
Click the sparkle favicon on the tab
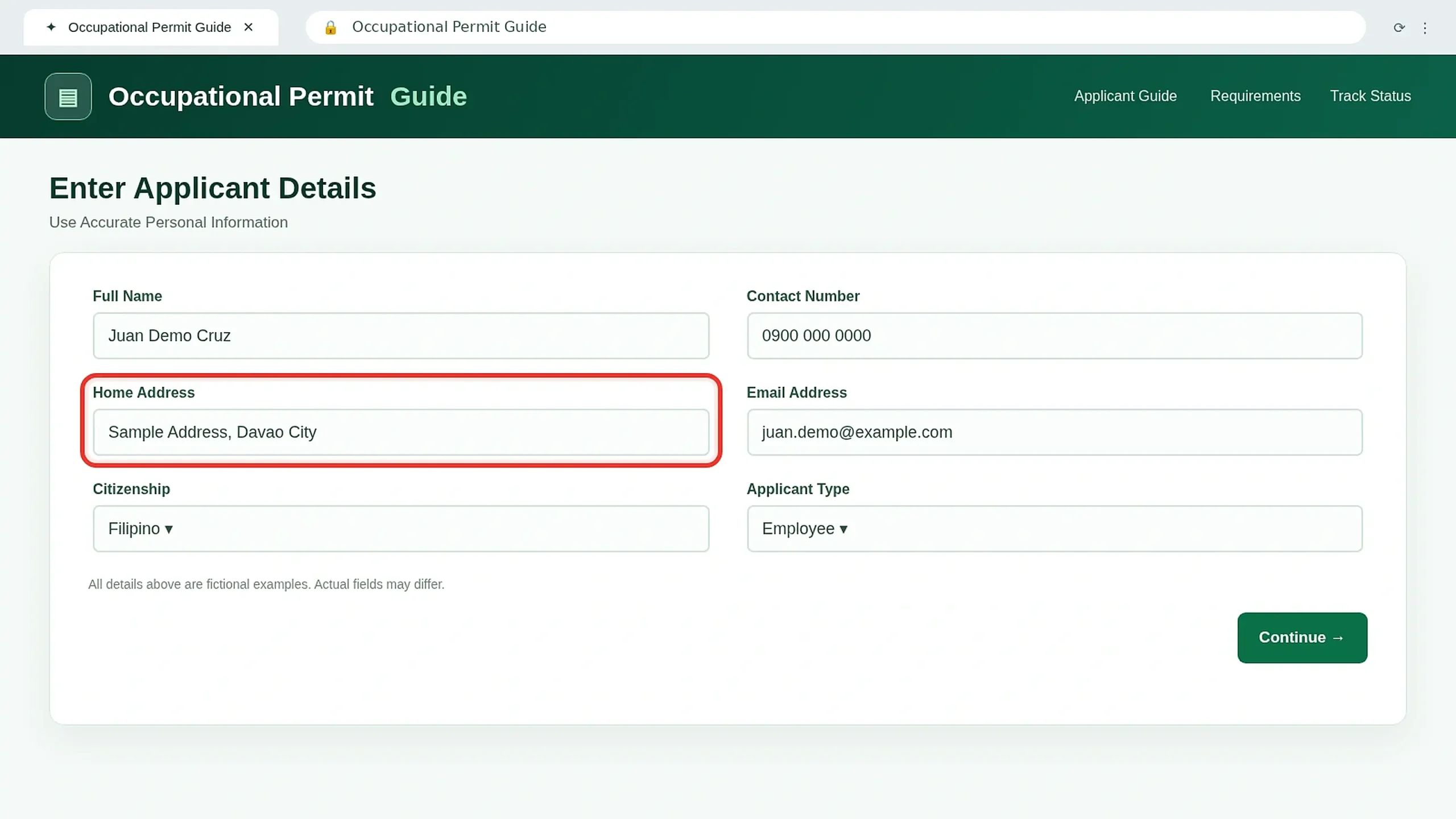(x=51, y=27)
